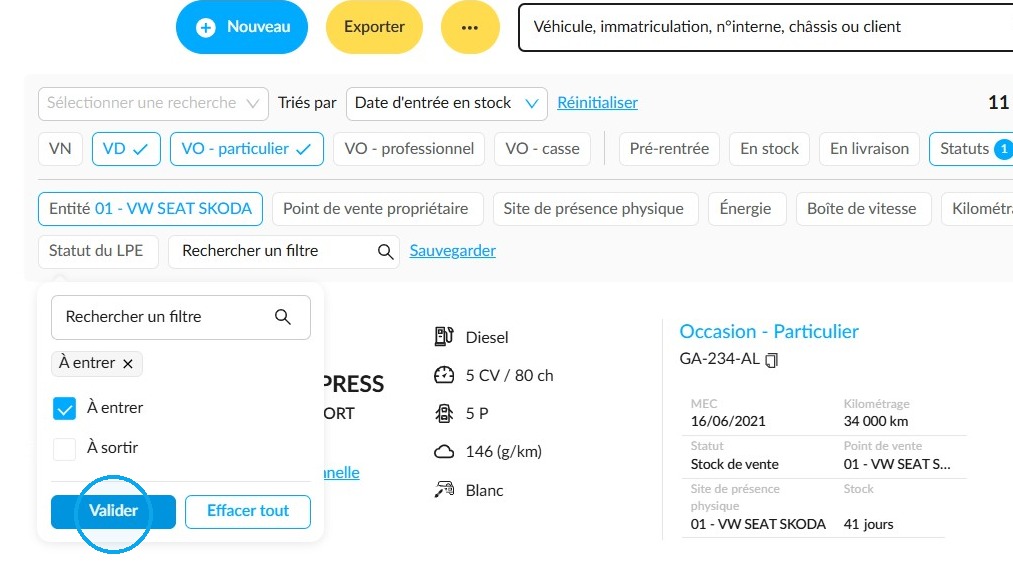1013x567 pixels.
Task: Open the Énergie filter dropdown
Action: coord(747,209)
